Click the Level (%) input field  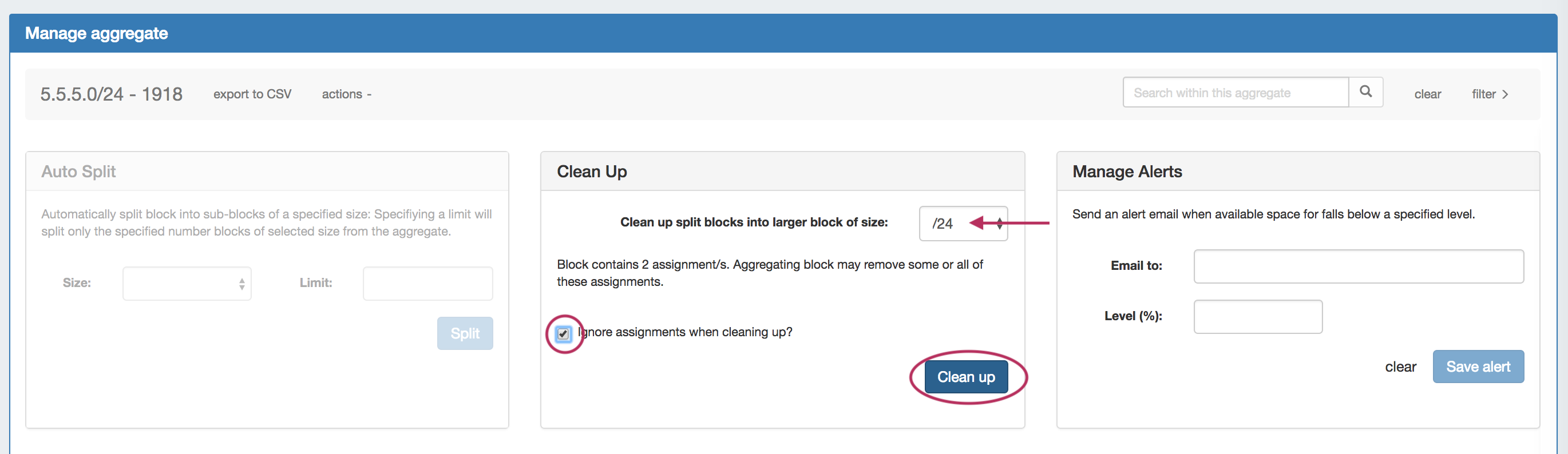coord(1258,316)
